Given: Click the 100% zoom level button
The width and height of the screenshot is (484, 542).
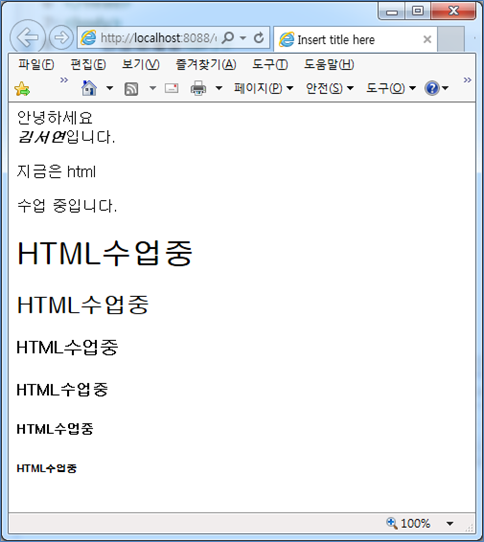Looking at the screenshot, I should click(x=415, y=523).
